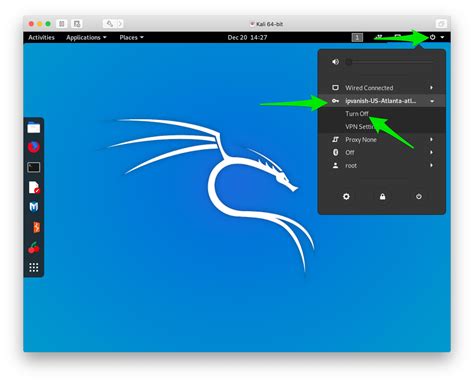Image resolution: width=474 pixels, height=383 pixels.
Task: Click the dropdown arrow beside power icon
Action: pos(442,37)
